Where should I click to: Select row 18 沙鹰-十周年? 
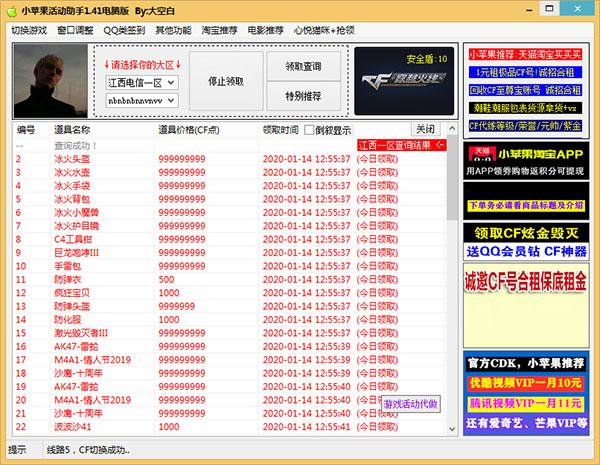tap(230, 373)
